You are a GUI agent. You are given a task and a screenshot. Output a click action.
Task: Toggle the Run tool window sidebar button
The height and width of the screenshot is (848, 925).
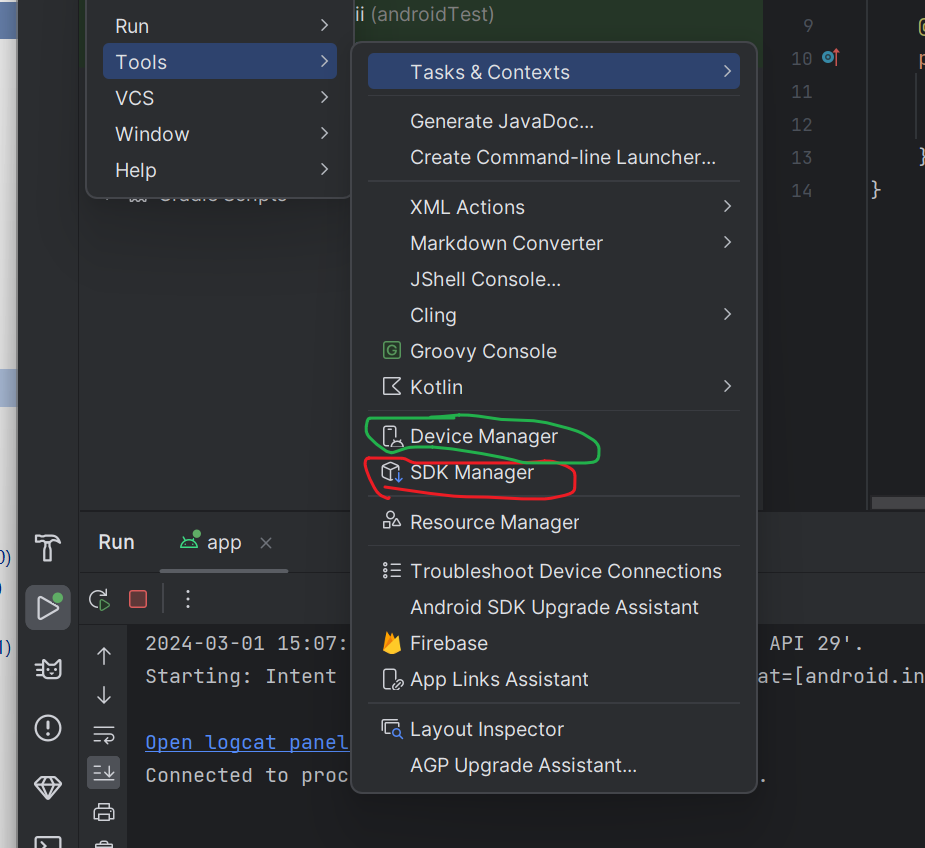point(48,607)
